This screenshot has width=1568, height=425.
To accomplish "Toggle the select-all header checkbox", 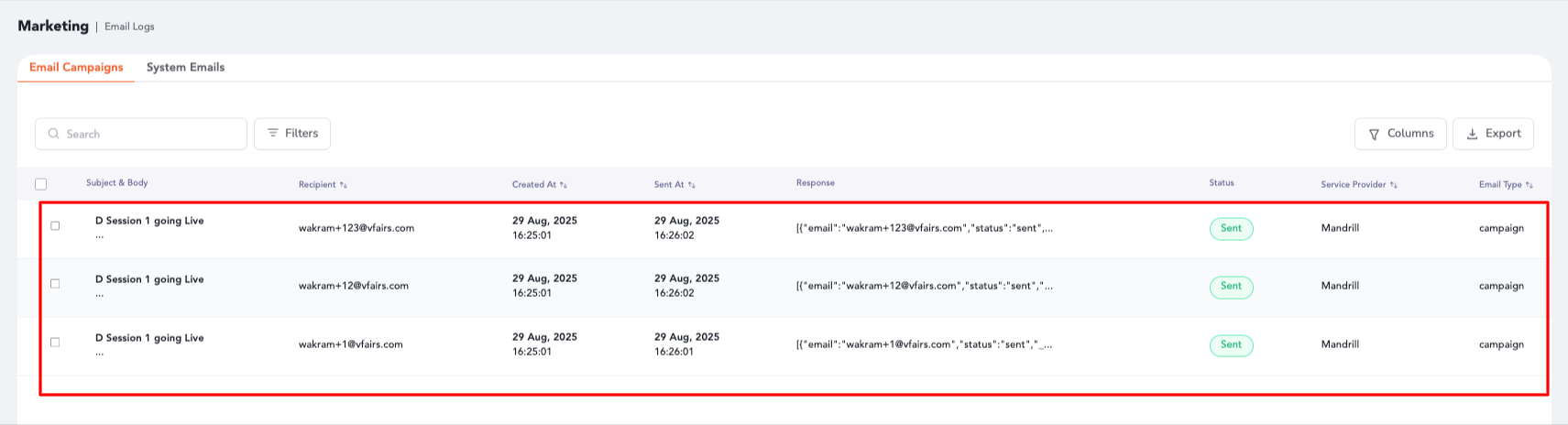I will (x=40, y=184).
